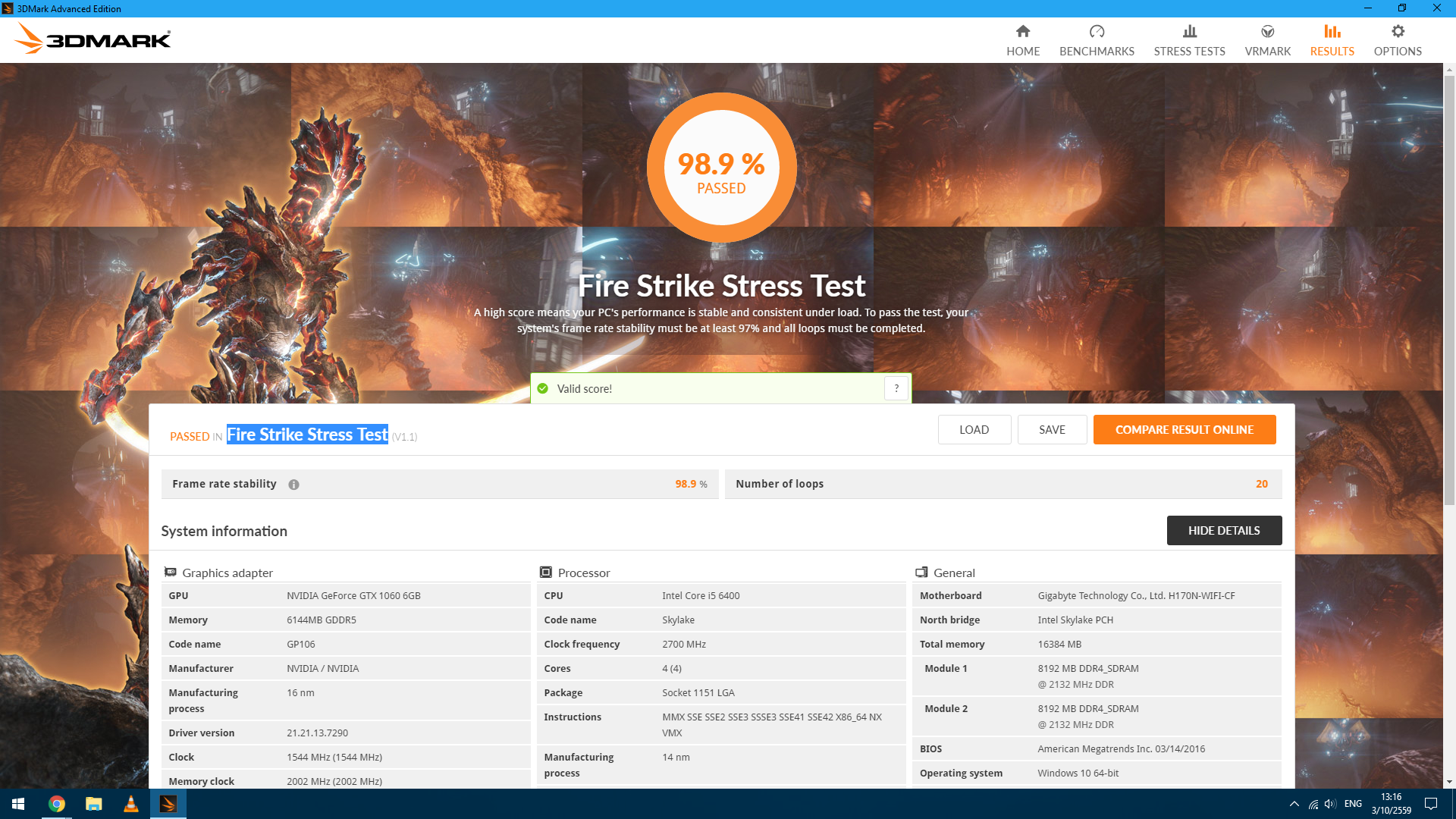1456x819 pixels.
Task: Open the ENG language selector in tray
Action: pos(1353,804)
